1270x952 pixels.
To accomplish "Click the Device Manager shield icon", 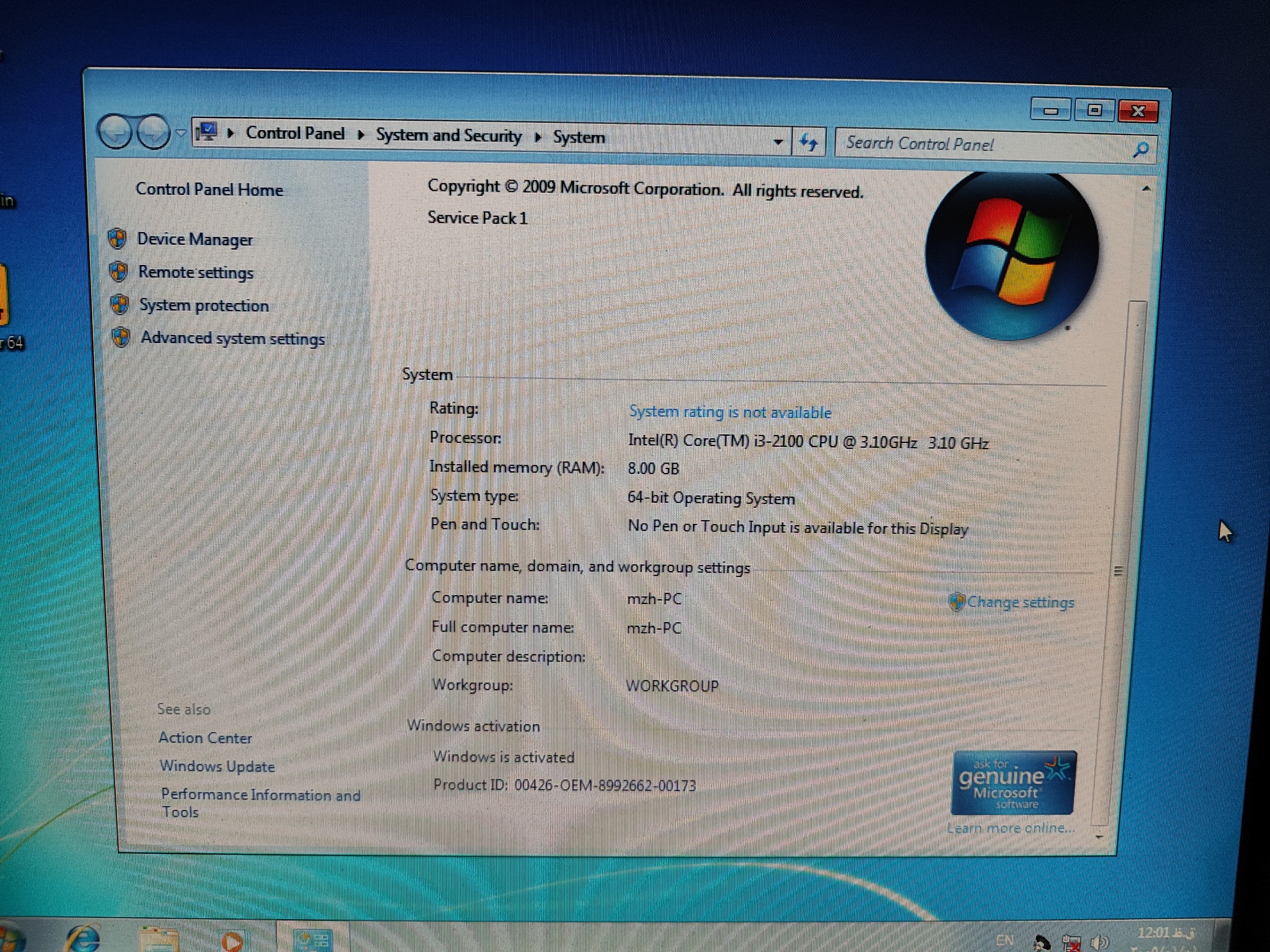I will [x=117, y=238].
